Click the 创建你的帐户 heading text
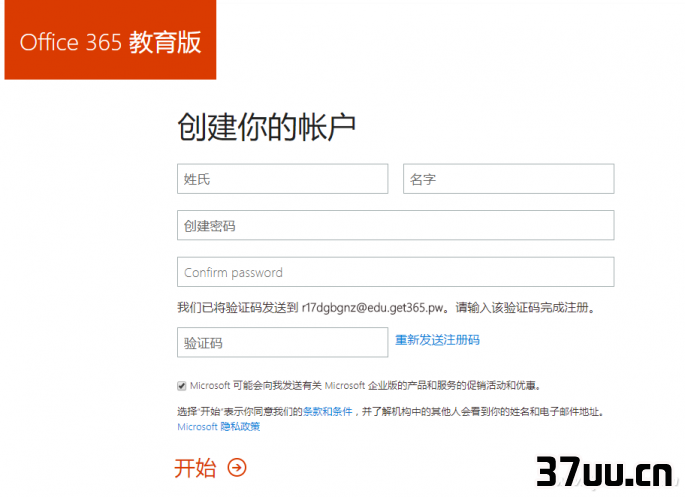The image size is (685, 497). 266,127
